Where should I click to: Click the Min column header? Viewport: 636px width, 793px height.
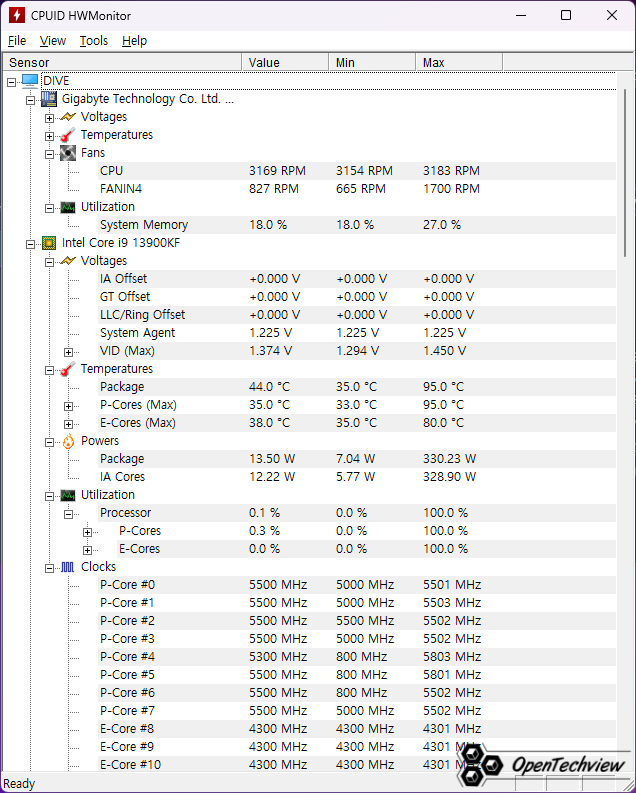372,62
